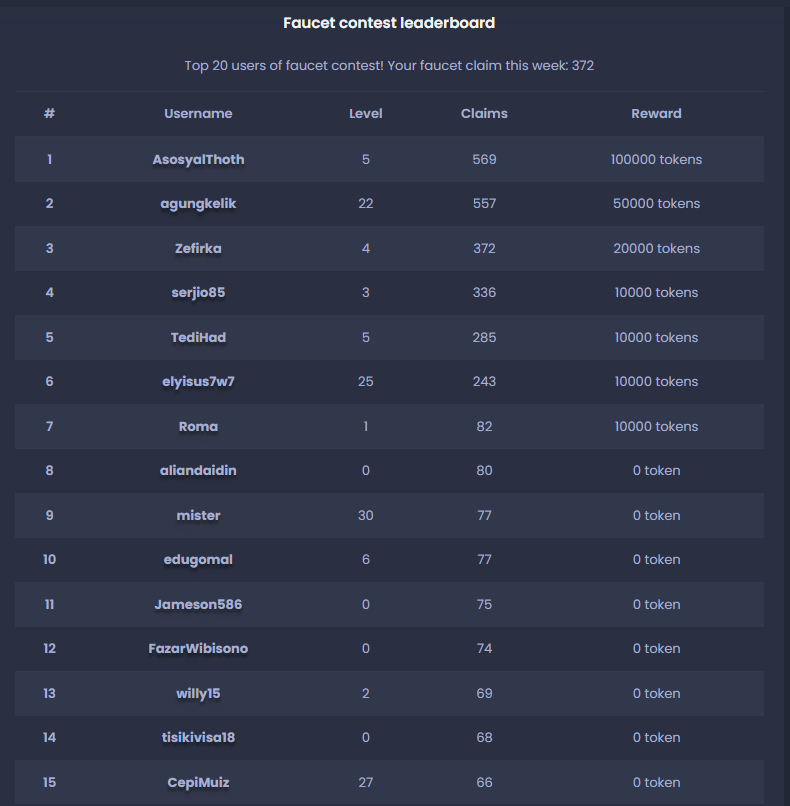Screen dimensions: 790x806
Task: Click the # rank column header
Action: point(49,114)
